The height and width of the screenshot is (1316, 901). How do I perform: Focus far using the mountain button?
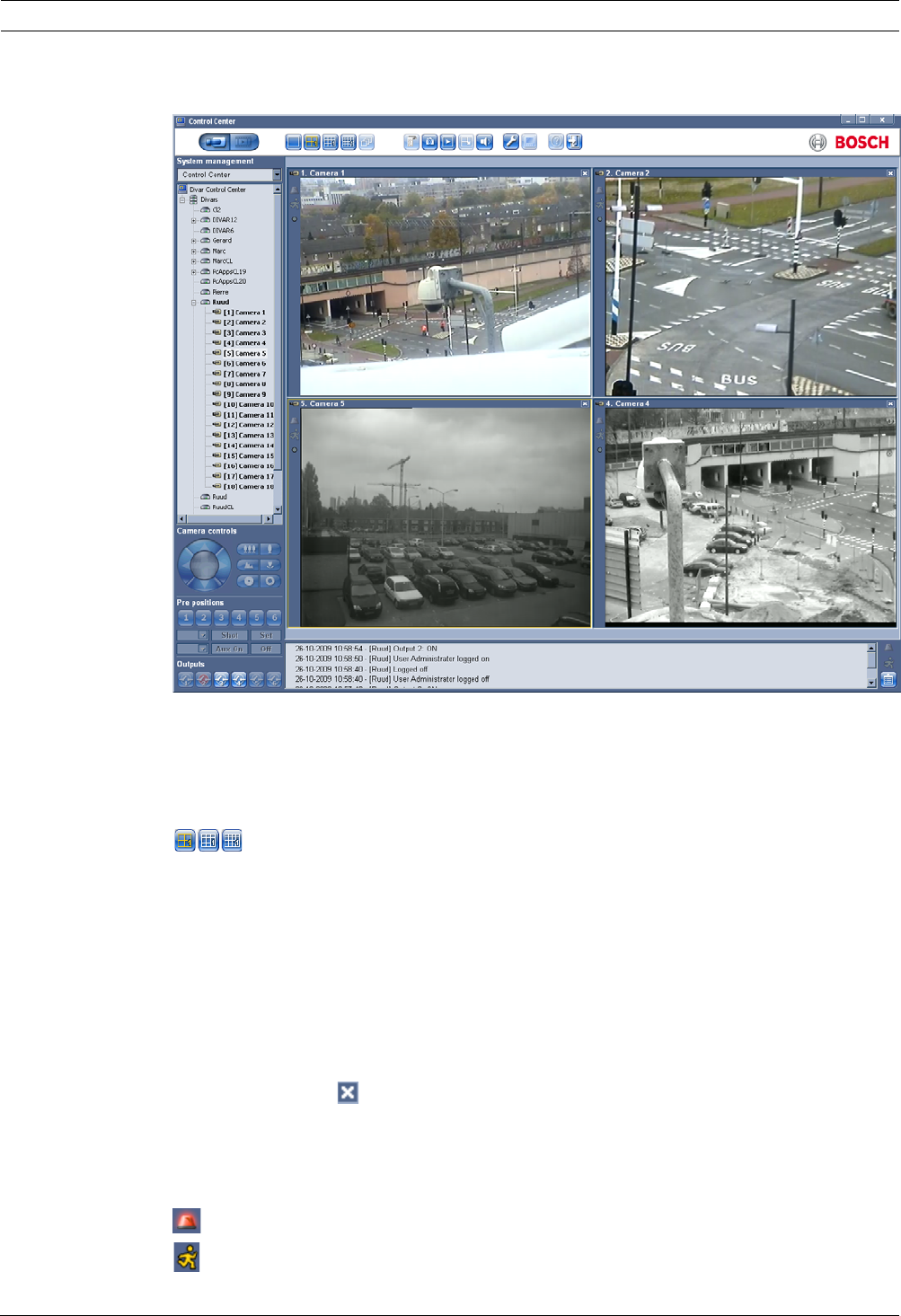tap(249, 565)
